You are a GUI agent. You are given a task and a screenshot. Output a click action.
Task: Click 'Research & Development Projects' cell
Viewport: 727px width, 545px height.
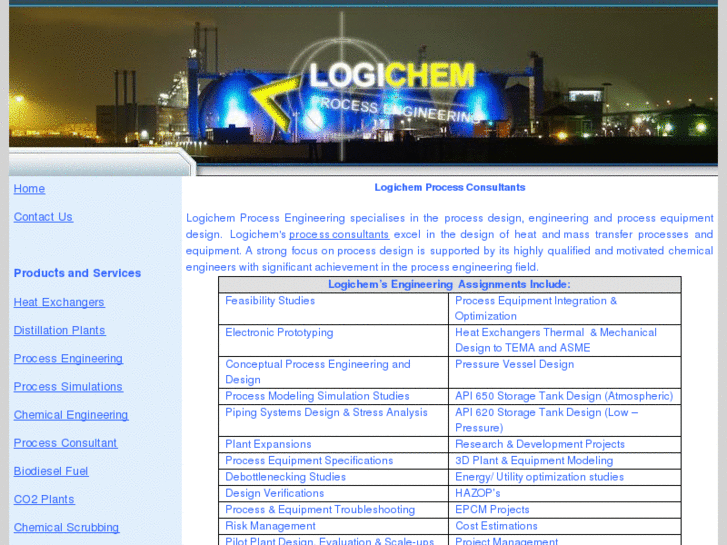(x=565, y=444)
